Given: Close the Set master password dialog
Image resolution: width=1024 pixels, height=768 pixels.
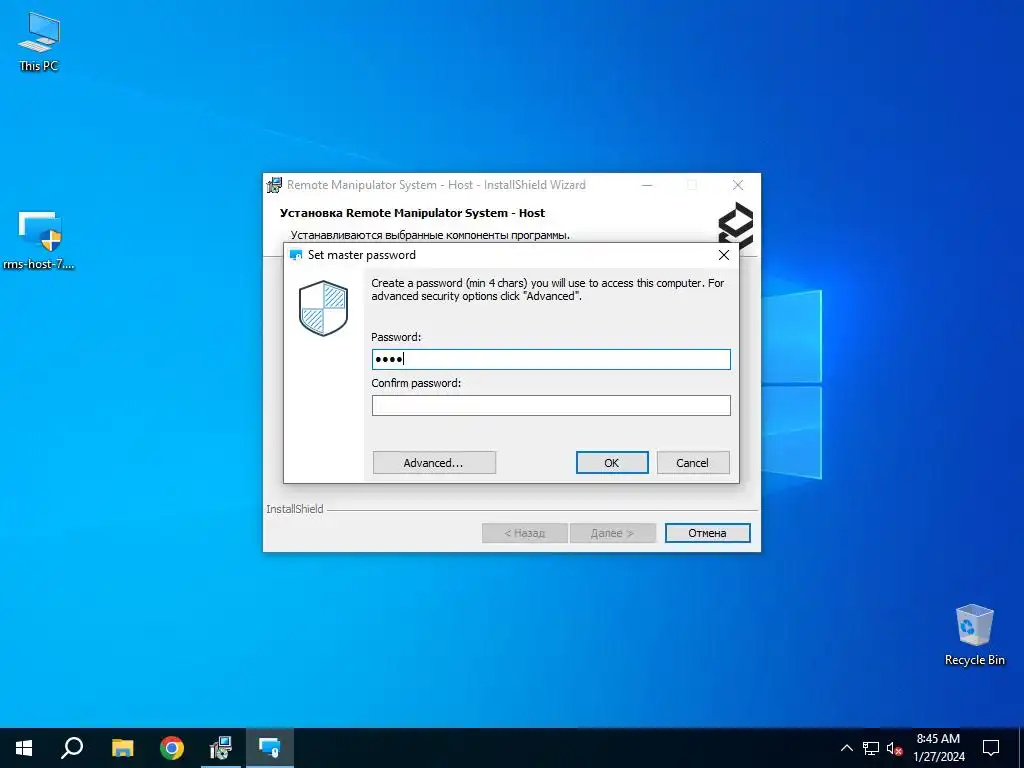Looking at the screenshot, I should tap(724, 255).
